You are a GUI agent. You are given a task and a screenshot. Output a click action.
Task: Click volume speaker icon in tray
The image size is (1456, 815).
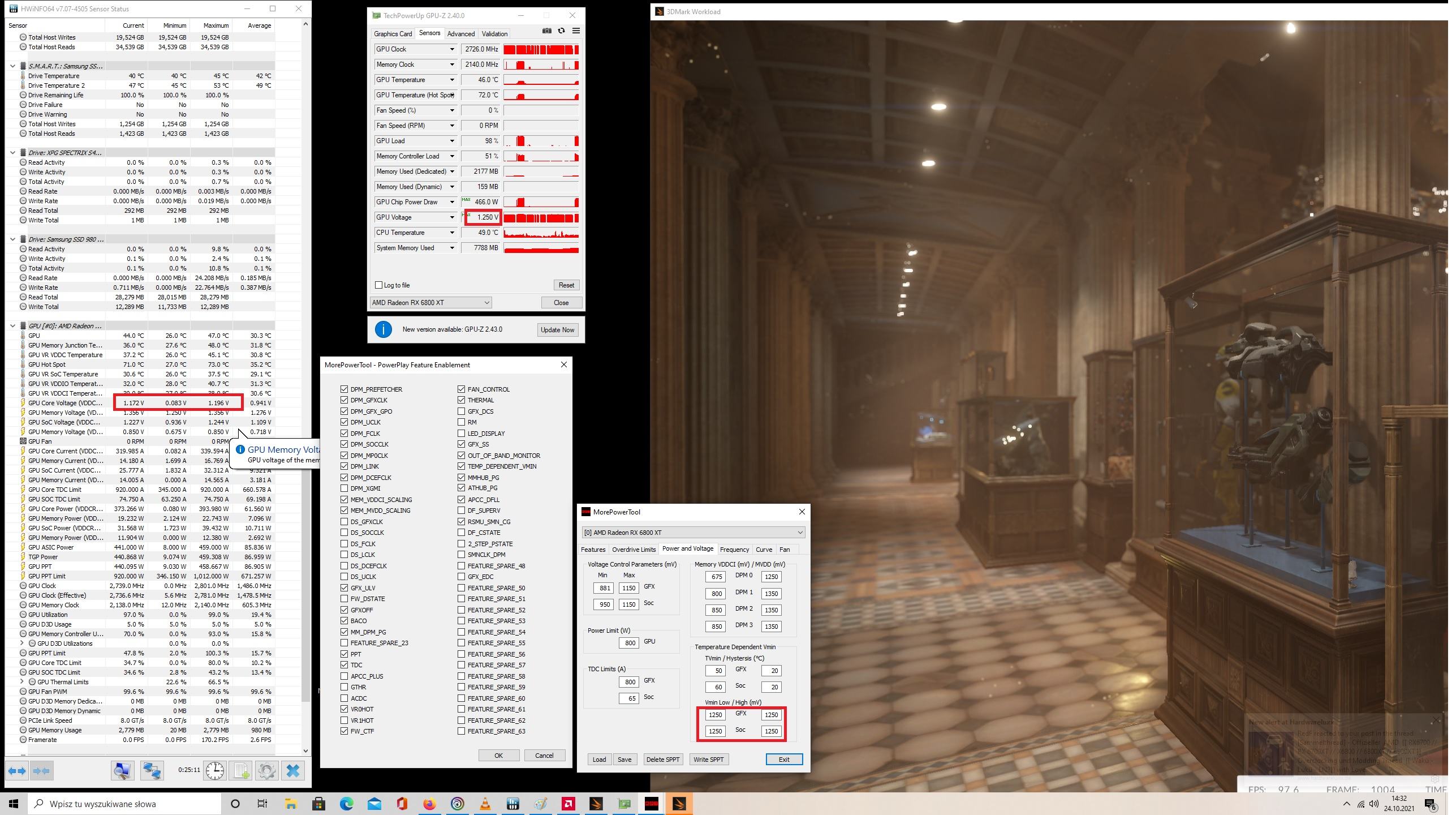click(x=1374, y=804)
